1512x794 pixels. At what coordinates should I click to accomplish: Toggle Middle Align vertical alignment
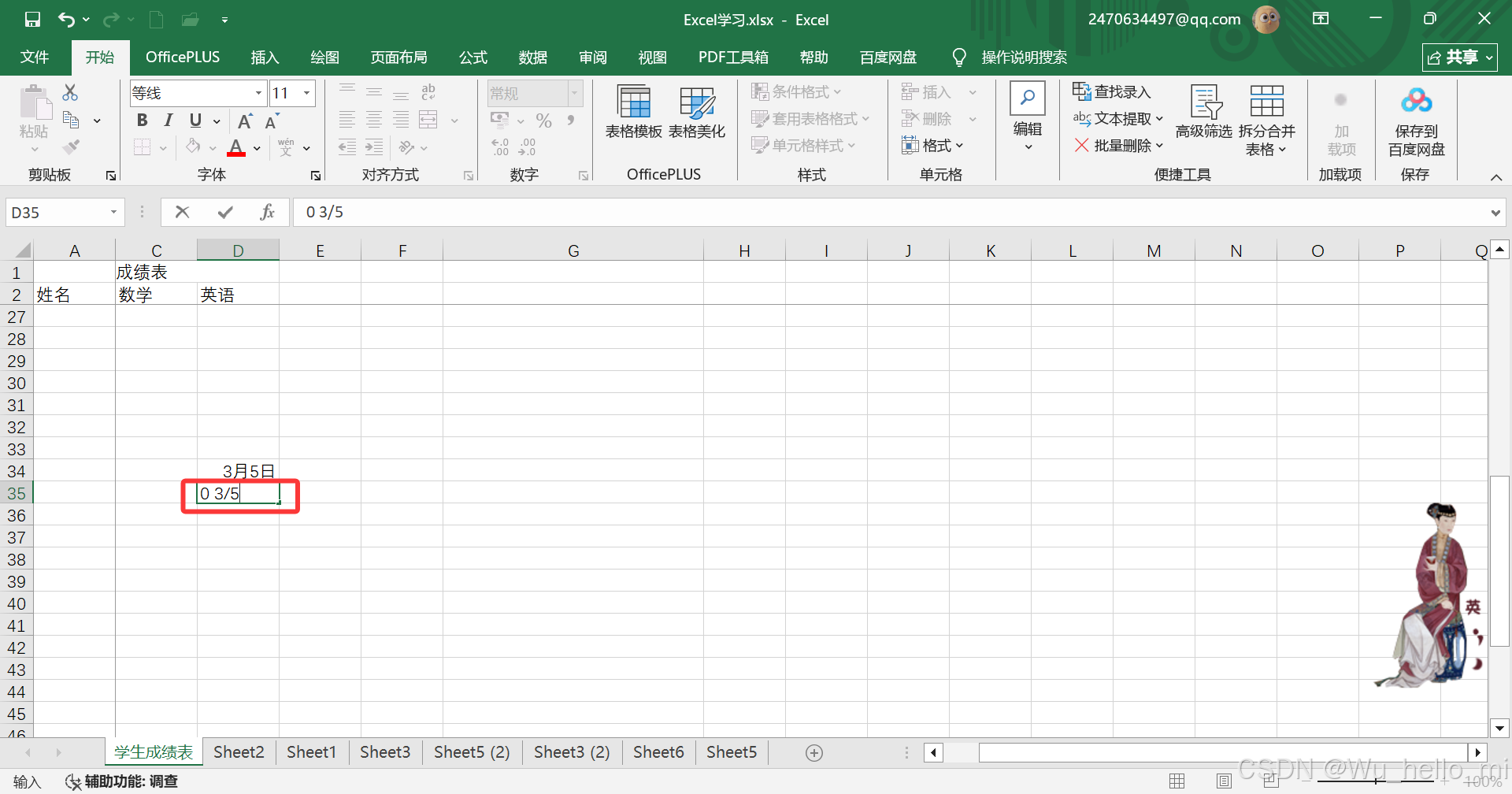coord(374,92)
